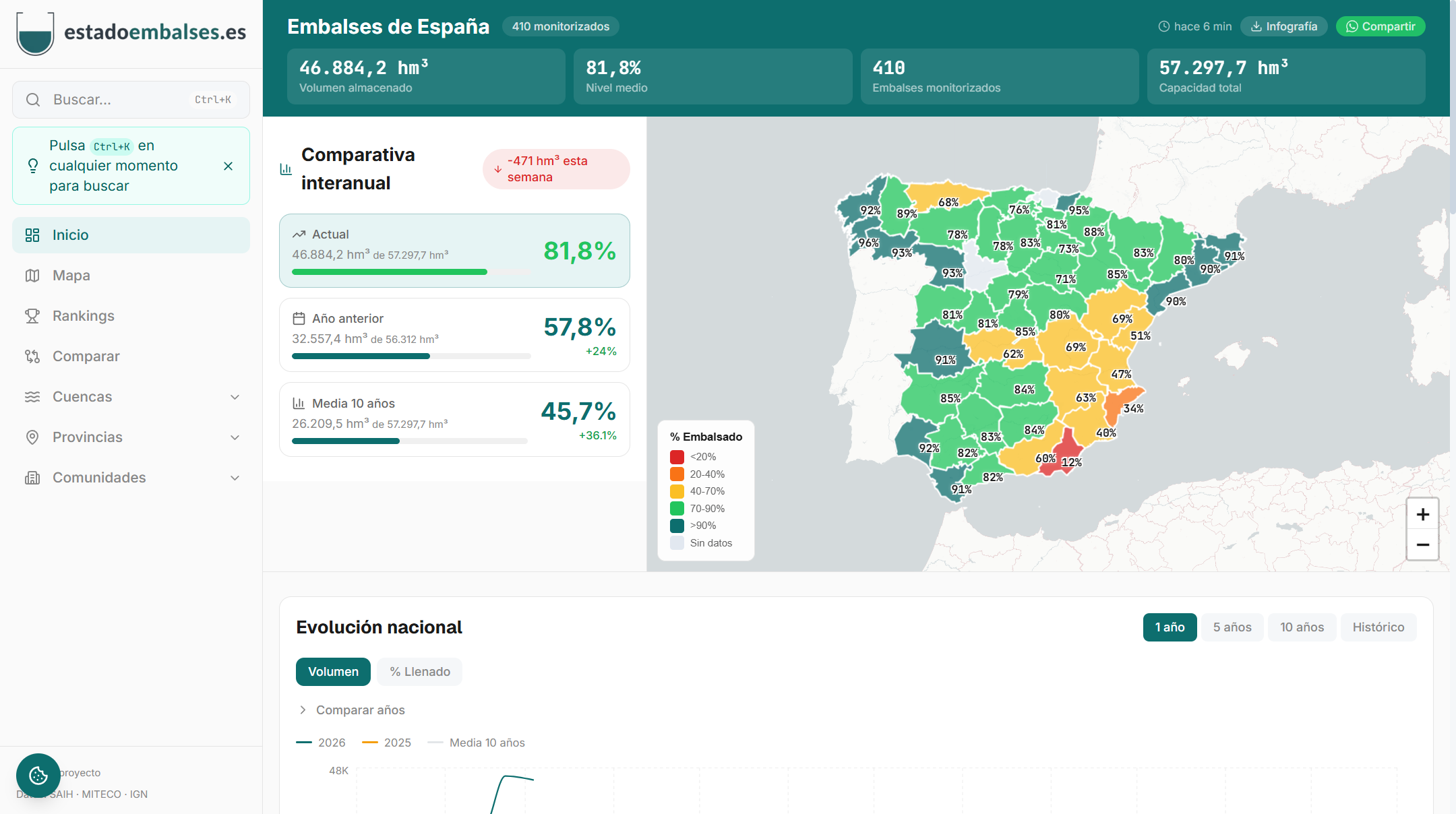
Task: Open Rankings trophy menu item
Action: 84,316
